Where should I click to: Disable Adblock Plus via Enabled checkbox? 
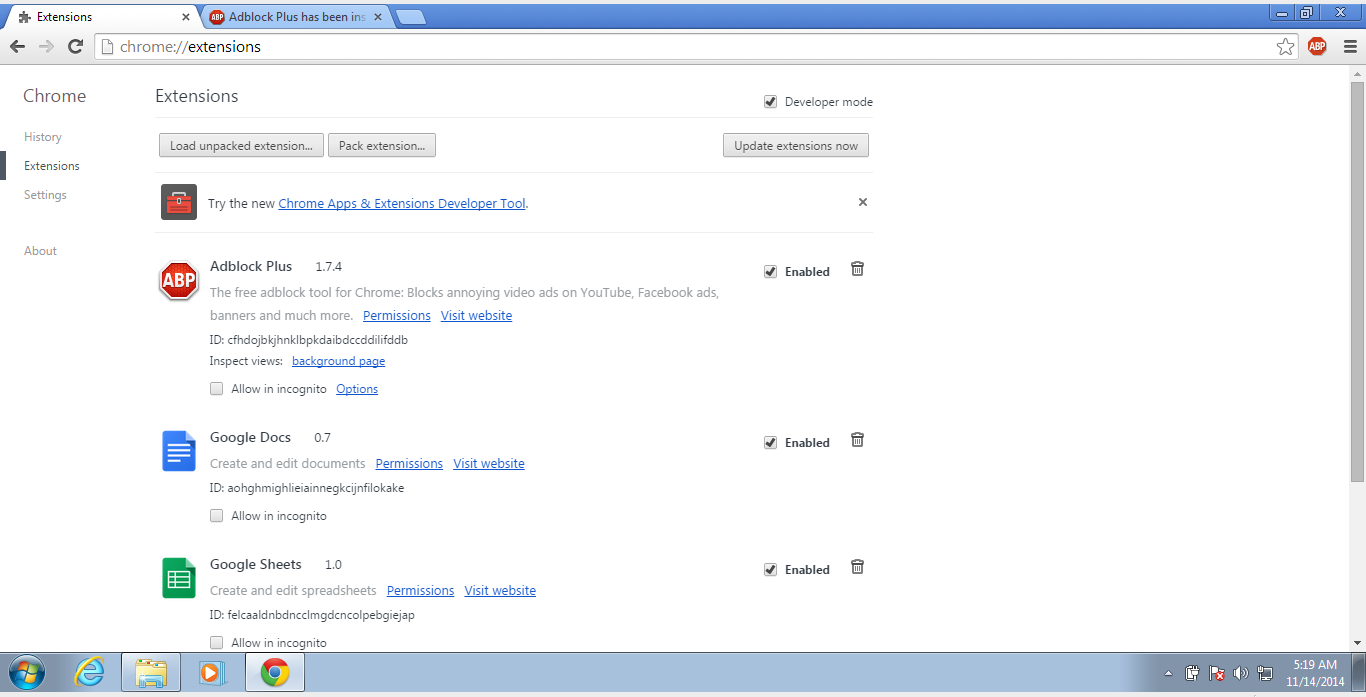[770, 272]
